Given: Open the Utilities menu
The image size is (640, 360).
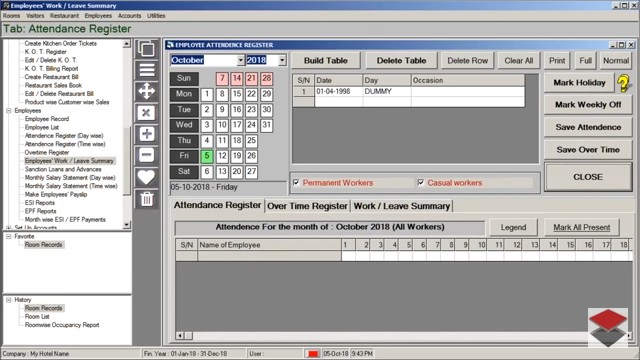Looking at the screenshot, I should [156, 16].
